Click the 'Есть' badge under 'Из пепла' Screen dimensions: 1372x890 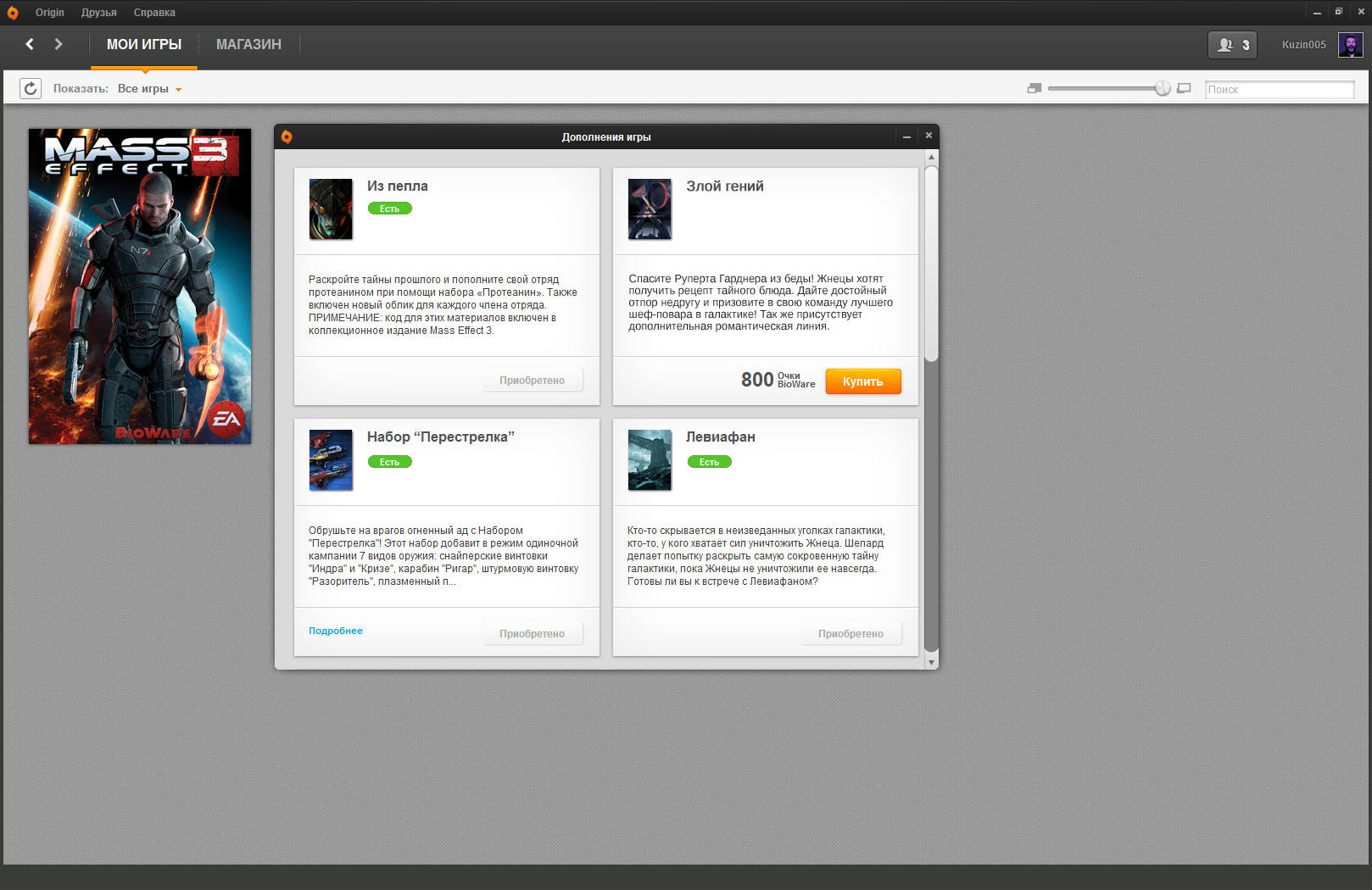(390, 209)
